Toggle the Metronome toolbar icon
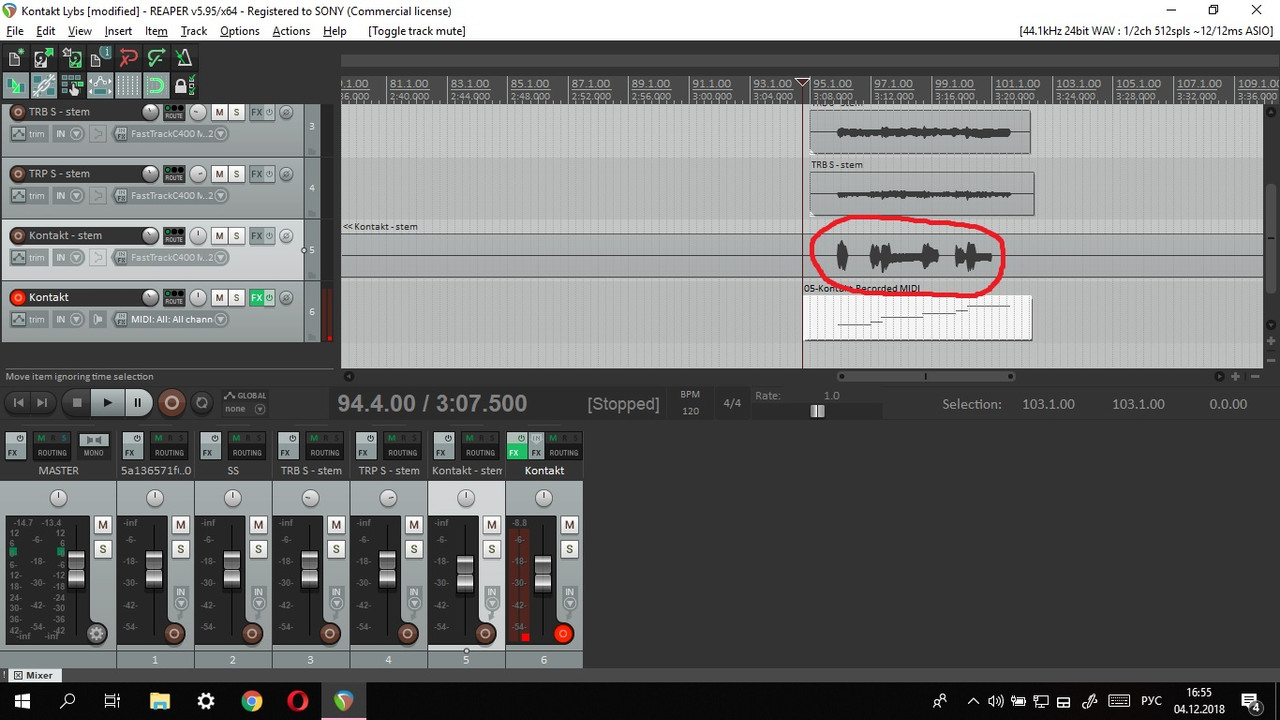This screenshot has width=1280, height=720. [184, 59]
